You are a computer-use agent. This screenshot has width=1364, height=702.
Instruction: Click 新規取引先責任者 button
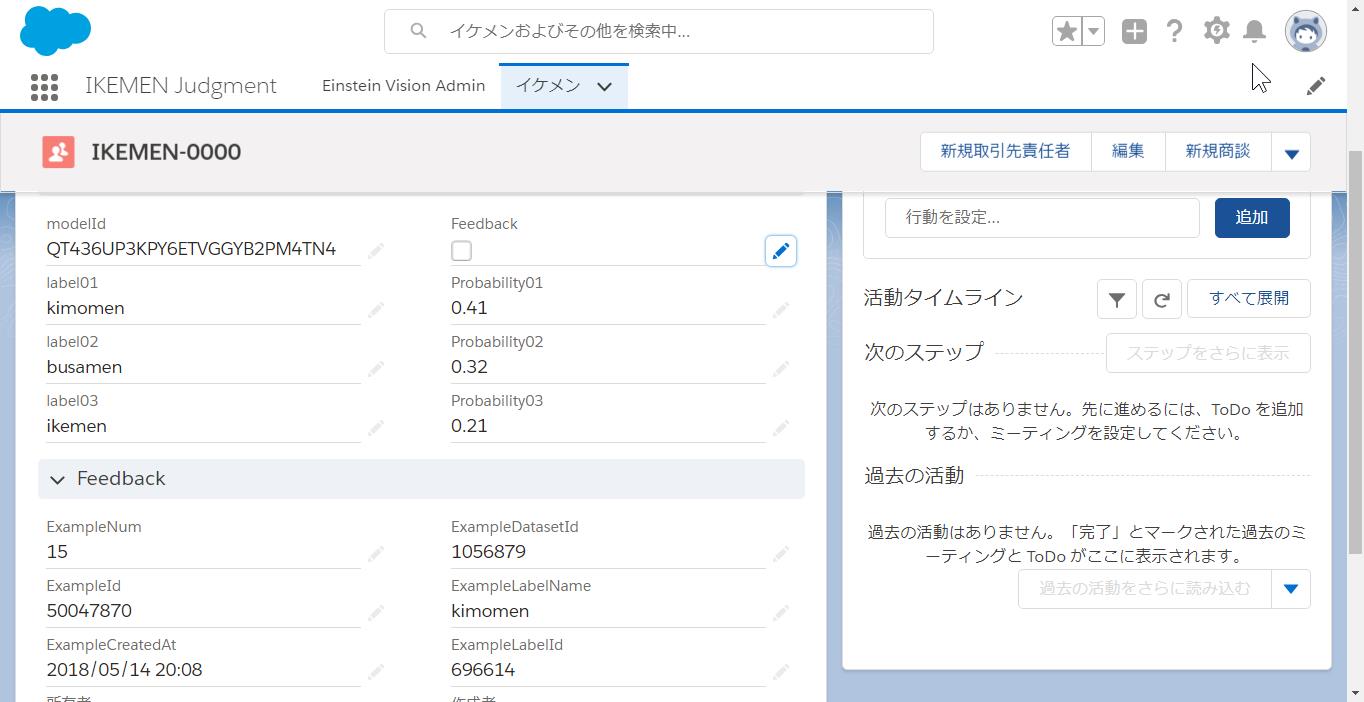(x=1005, y=152)
